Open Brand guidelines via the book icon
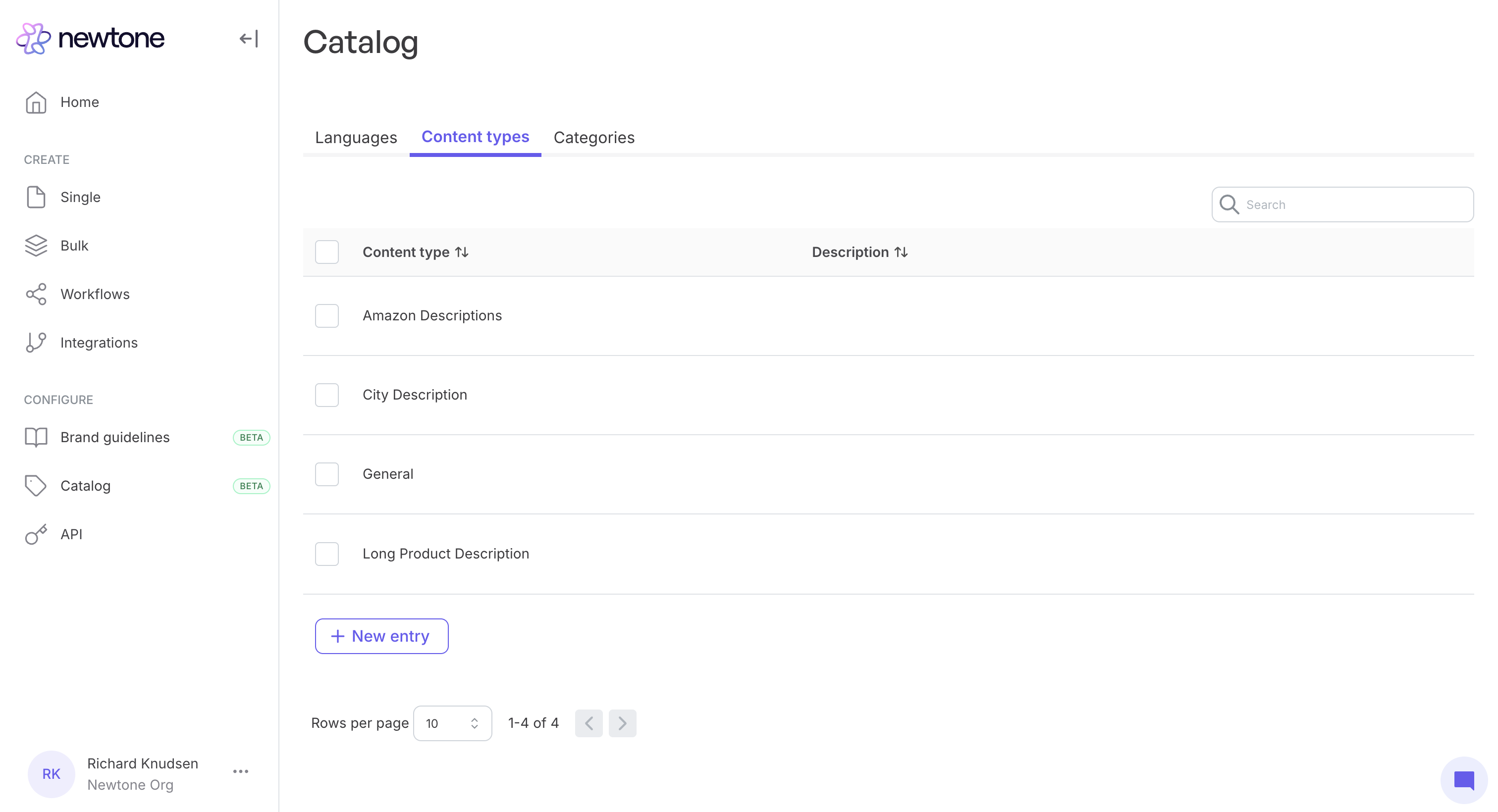The image size is (1498, 812). (x=36, y=437)
